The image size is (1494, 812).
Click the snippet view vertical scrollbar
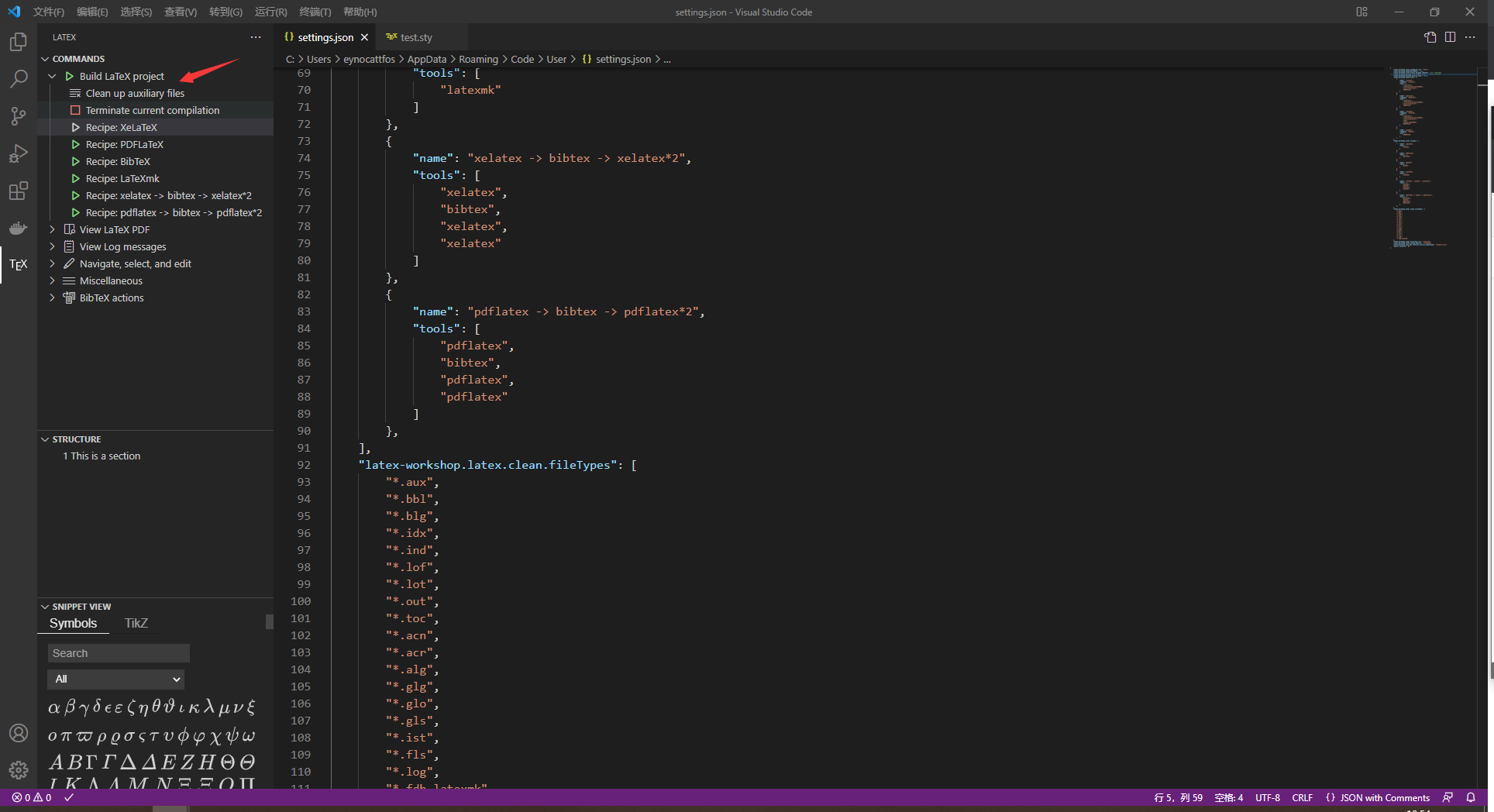[270, 621]
